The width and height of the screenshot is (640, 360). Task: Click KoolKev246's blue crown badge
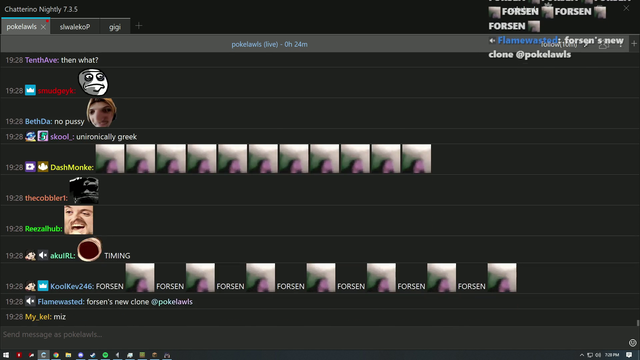pos(43,286)
